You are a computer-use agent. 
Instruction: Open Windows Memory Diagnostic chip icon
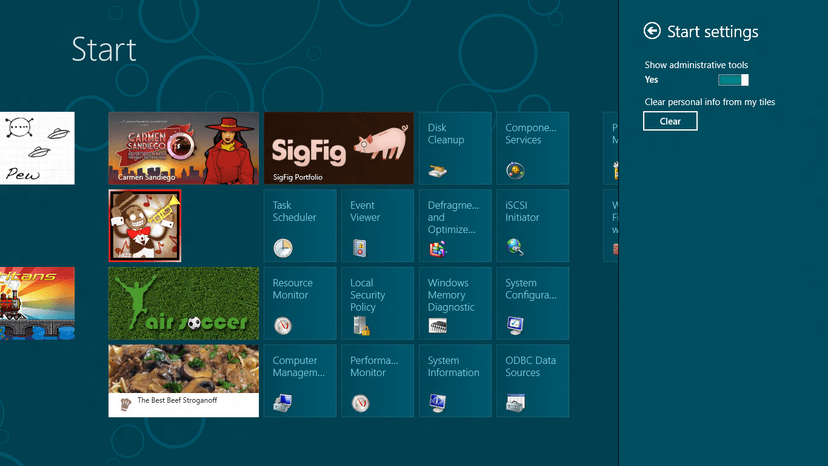click(437, 325)
